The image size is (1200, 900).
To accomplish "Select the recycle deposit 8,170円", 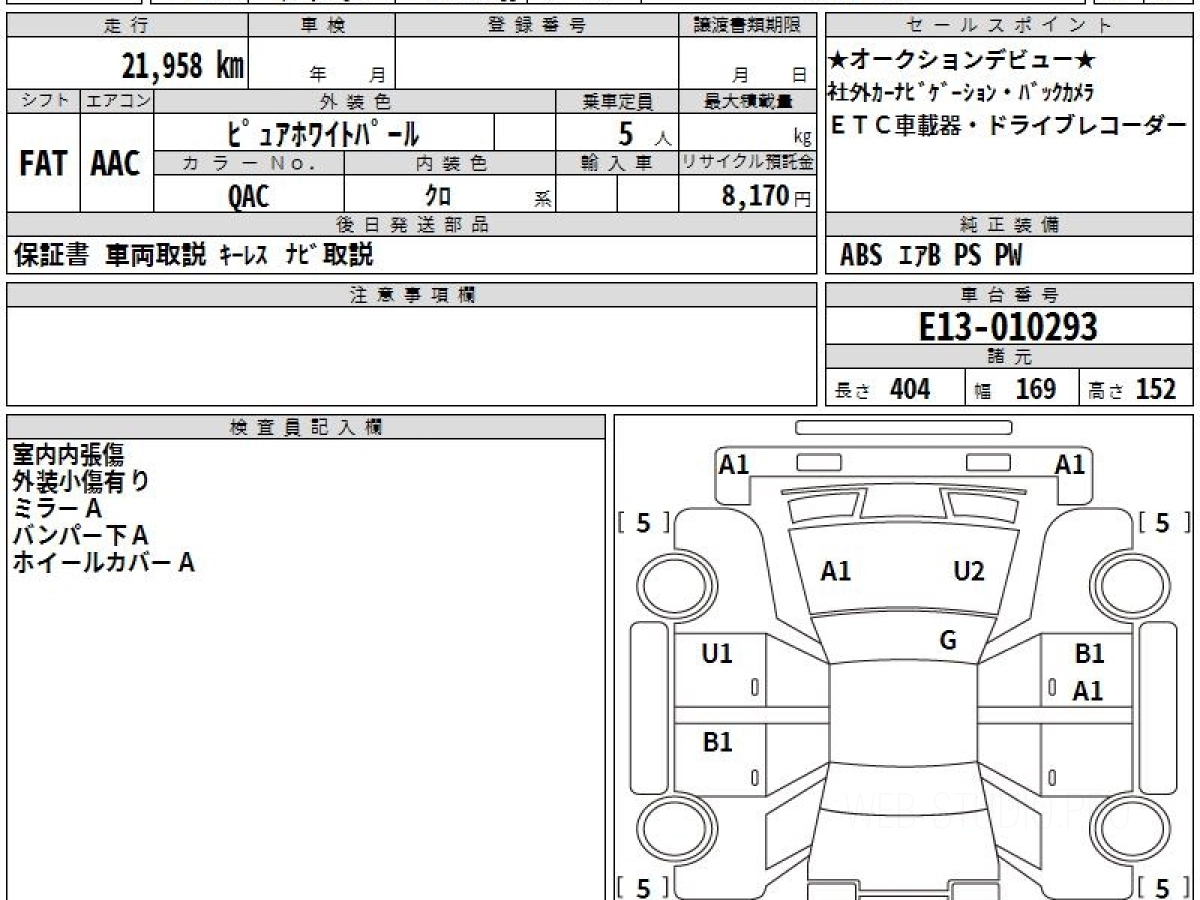I will [767, 196].
